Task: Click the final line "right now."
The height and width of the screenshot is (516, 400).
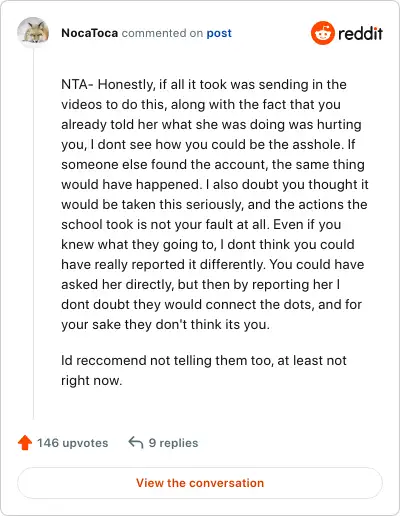Action: tap(92, 380)
